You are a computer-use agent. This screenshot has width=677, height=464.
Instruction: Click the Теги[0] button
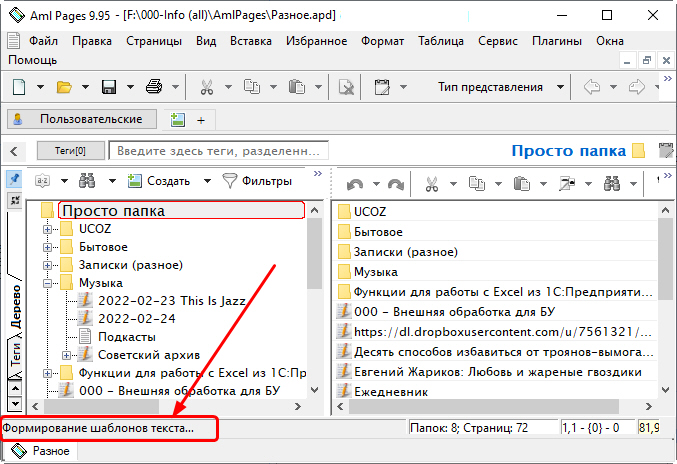pos(70,151)
